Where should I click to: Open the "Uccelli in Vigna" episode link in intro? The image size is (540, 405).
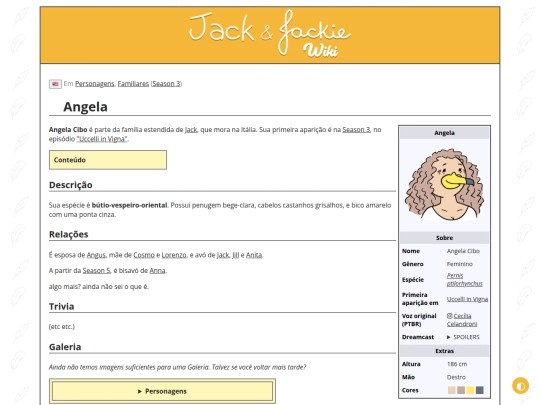click(x=102, y=139)
